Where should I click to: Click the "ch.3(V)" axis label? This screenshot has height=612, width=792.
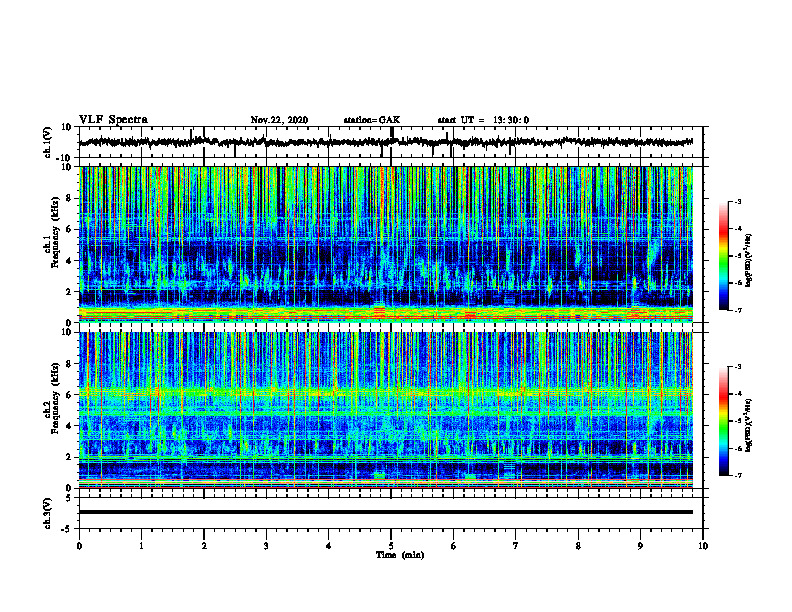48,513
